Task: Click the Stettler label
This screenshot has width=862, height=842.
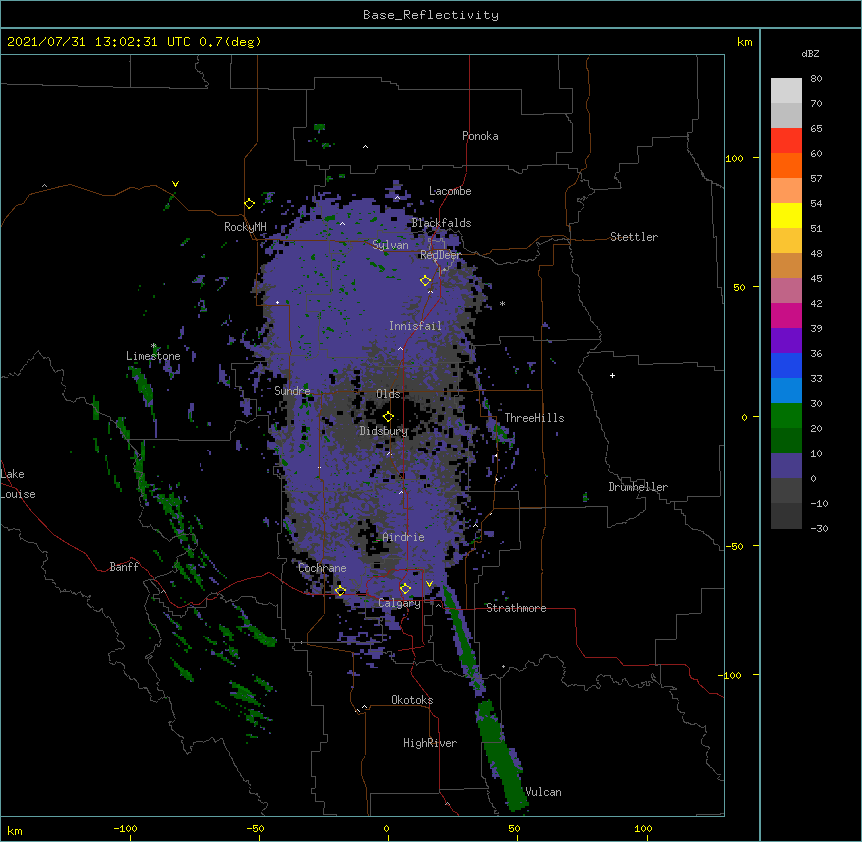Action: tap(634, 237)
